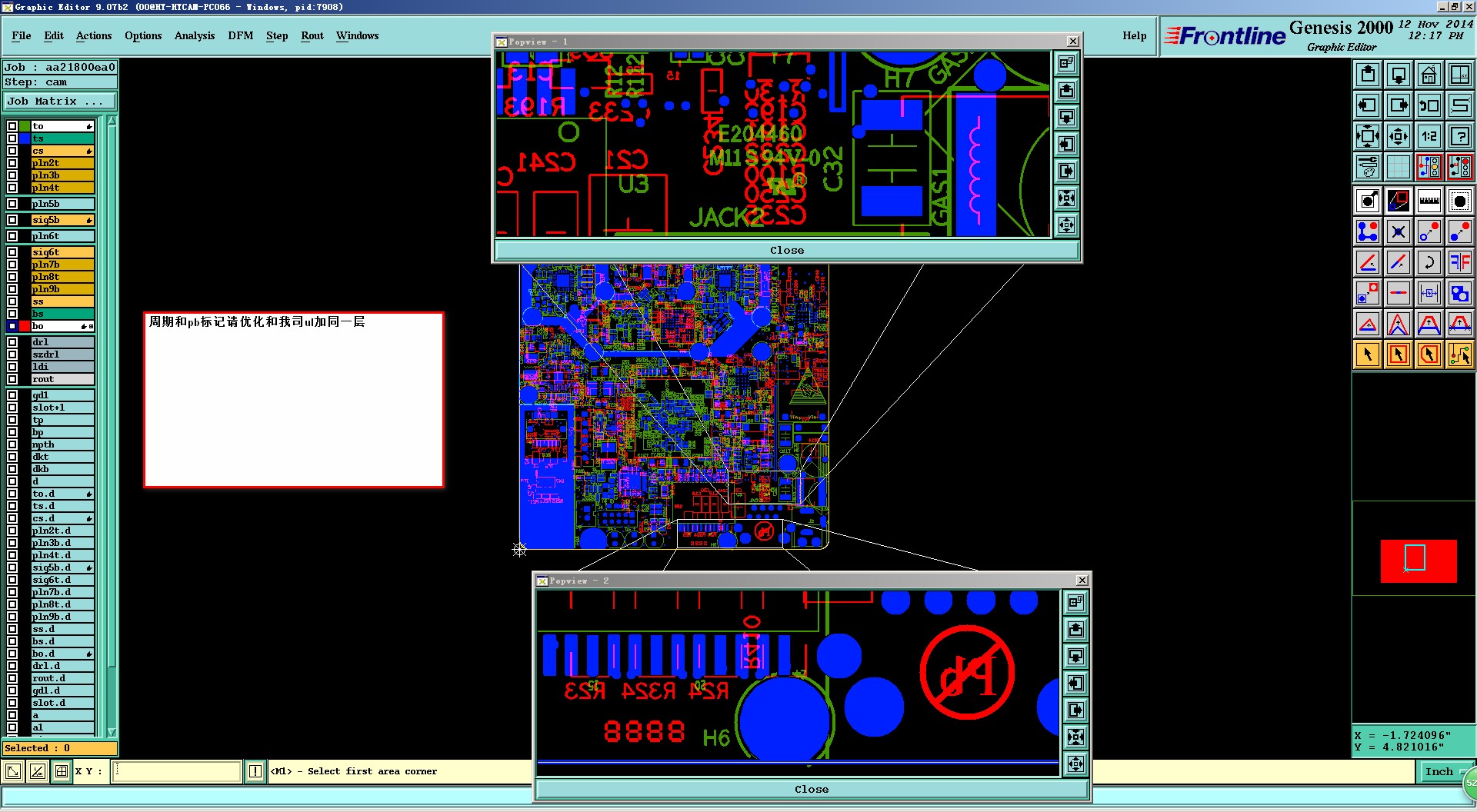Click the black octagon selection filter icon
The height and width of the screenshot is (812, 1477).
click(x=1460, y=201)
